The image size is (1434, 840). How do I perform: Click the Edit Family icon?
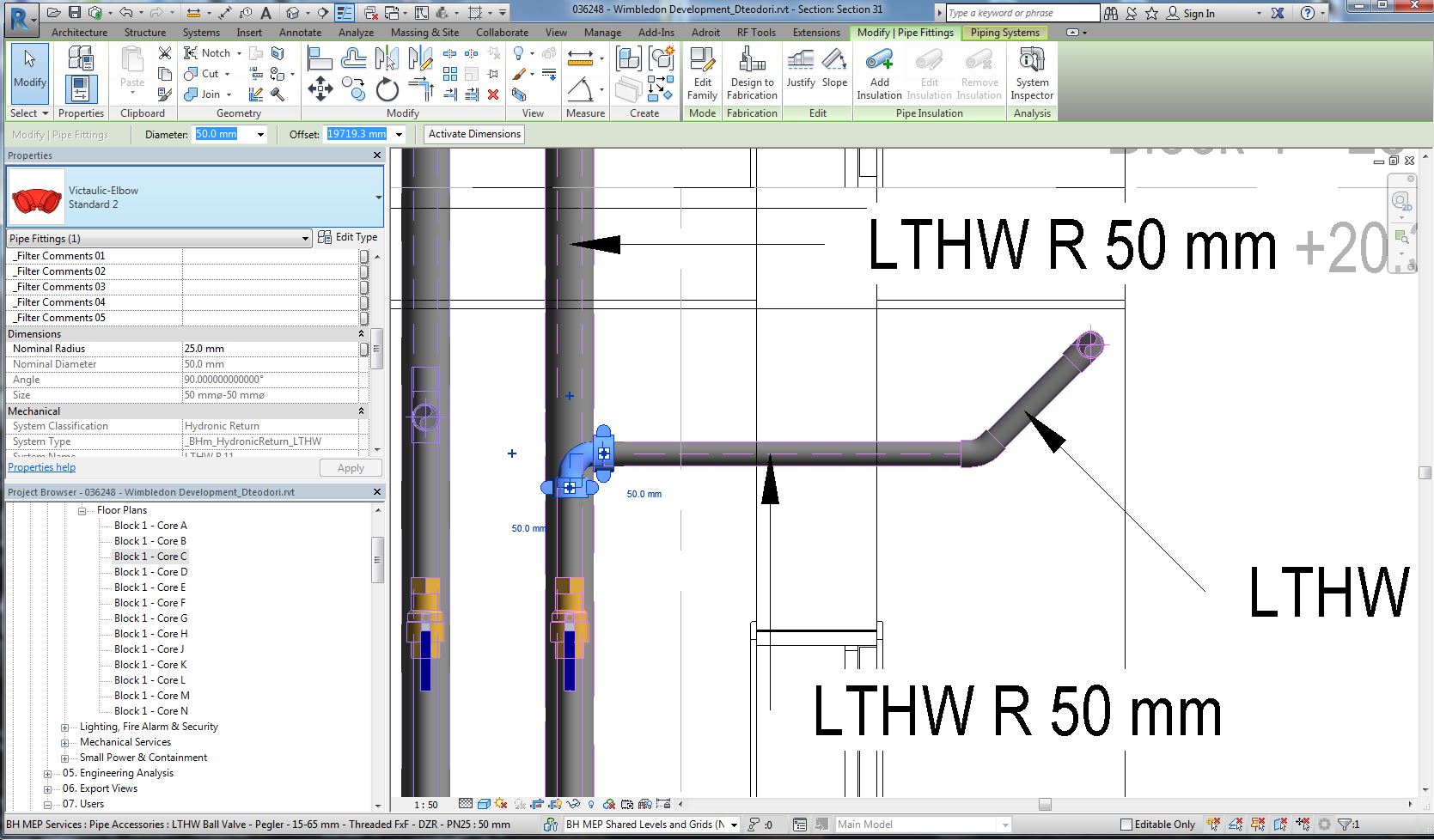click(x=702, y=73)
